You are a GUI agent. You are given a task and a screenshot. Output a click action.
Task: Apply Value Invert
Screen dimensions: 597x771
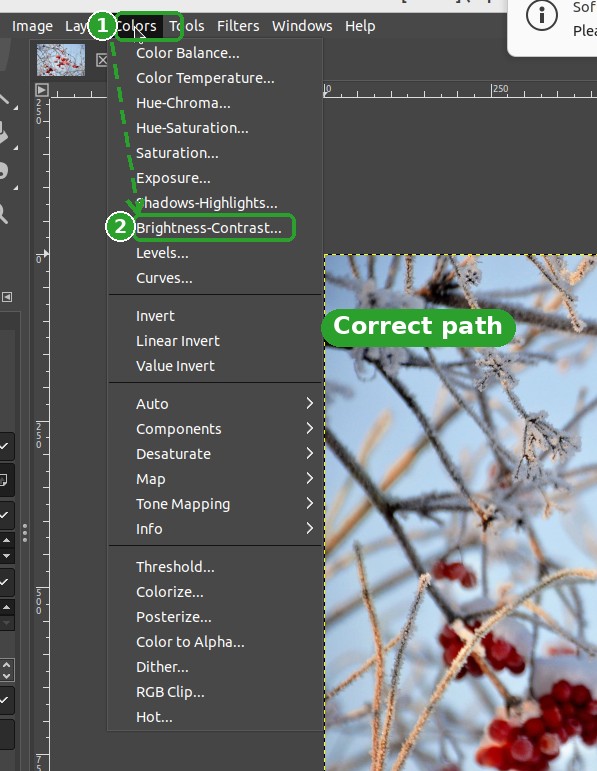[x=215, y=366]
